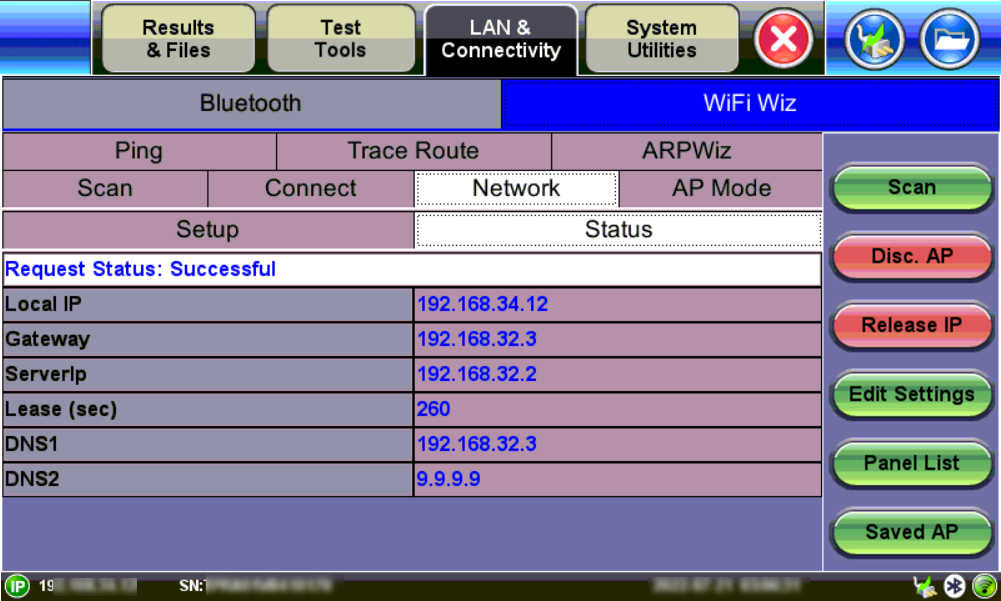Select the Status tab
This screenshot has width=1001, height=601.
click(619, 229)
